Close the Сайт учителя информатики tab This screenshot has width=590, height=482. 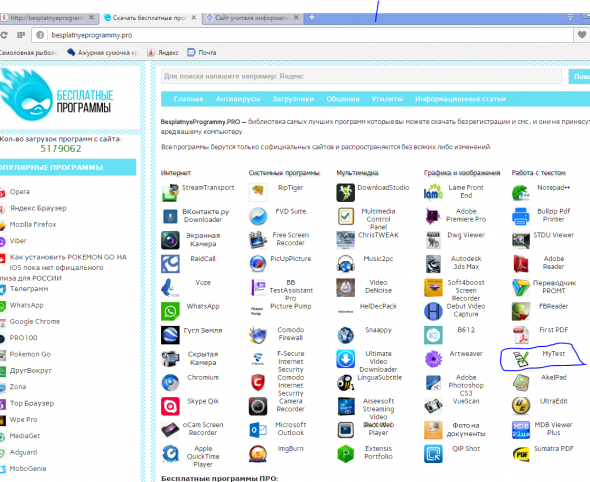297,17
